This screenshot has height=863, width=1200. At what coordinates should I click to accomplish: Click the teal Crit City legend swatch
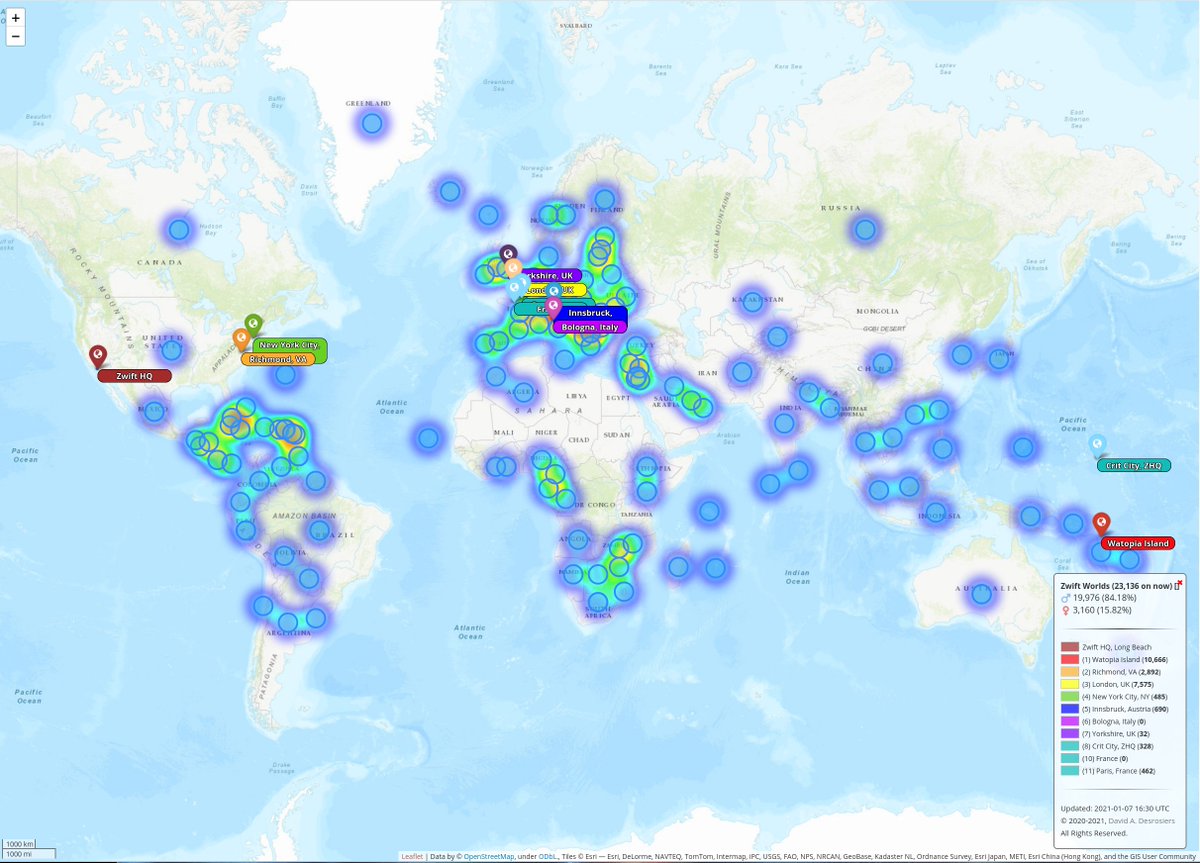(1070, 746)
